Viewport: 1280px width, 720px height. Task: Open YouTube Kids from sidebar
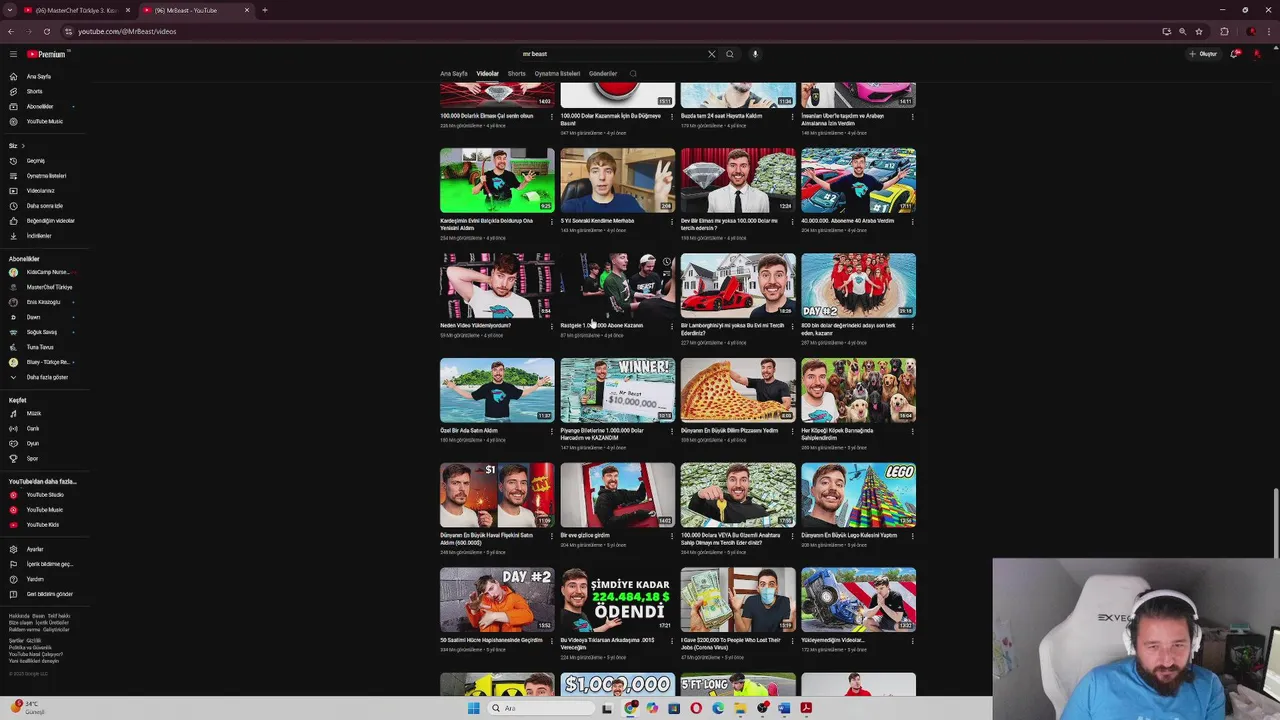(40, 524)
